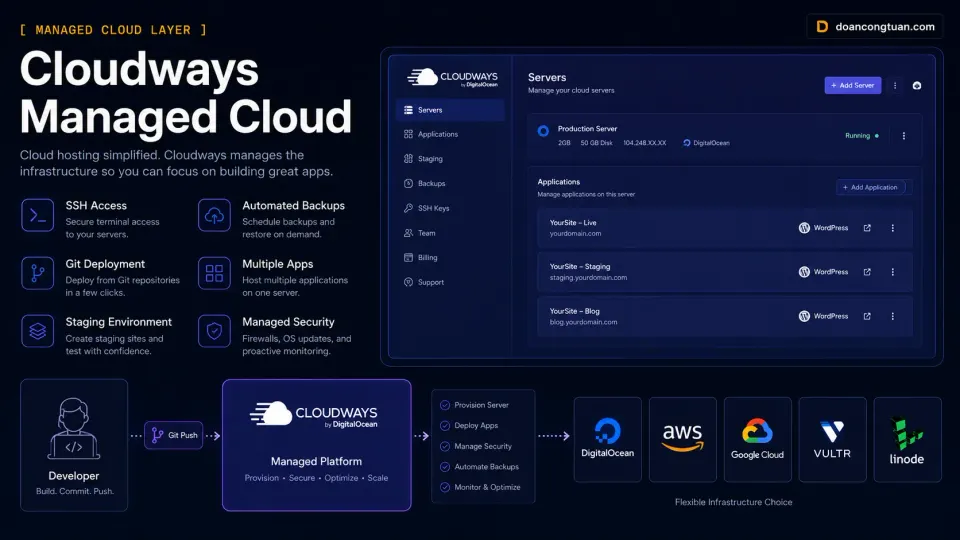Click the Flexible Infrastructure Choice caption
960x540 pixels.
click(733, 502)
